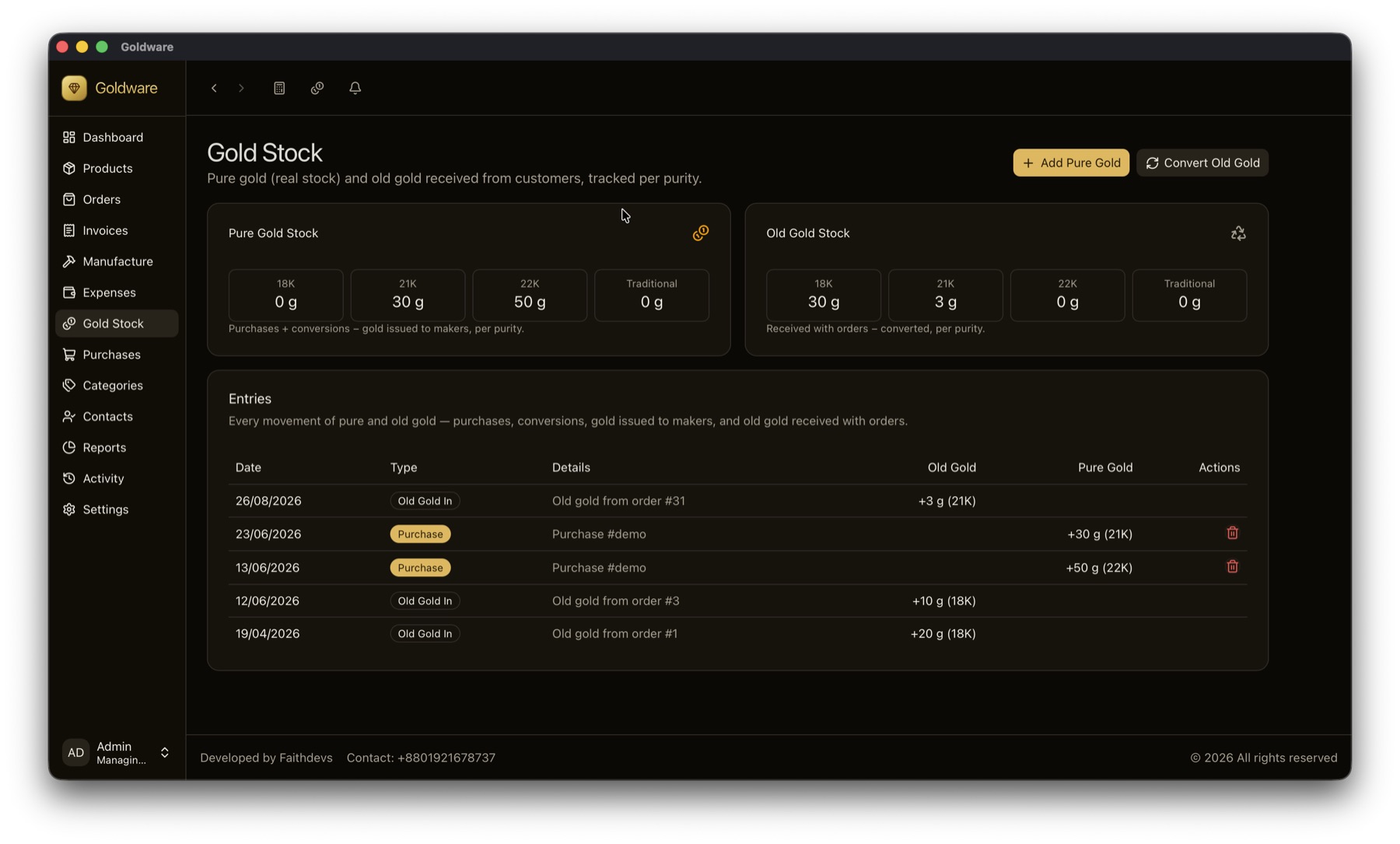Click the Goldware diamond logo icon
Image resolution: width=1400 pixels, height=844 pixels.
coord(75,88)
